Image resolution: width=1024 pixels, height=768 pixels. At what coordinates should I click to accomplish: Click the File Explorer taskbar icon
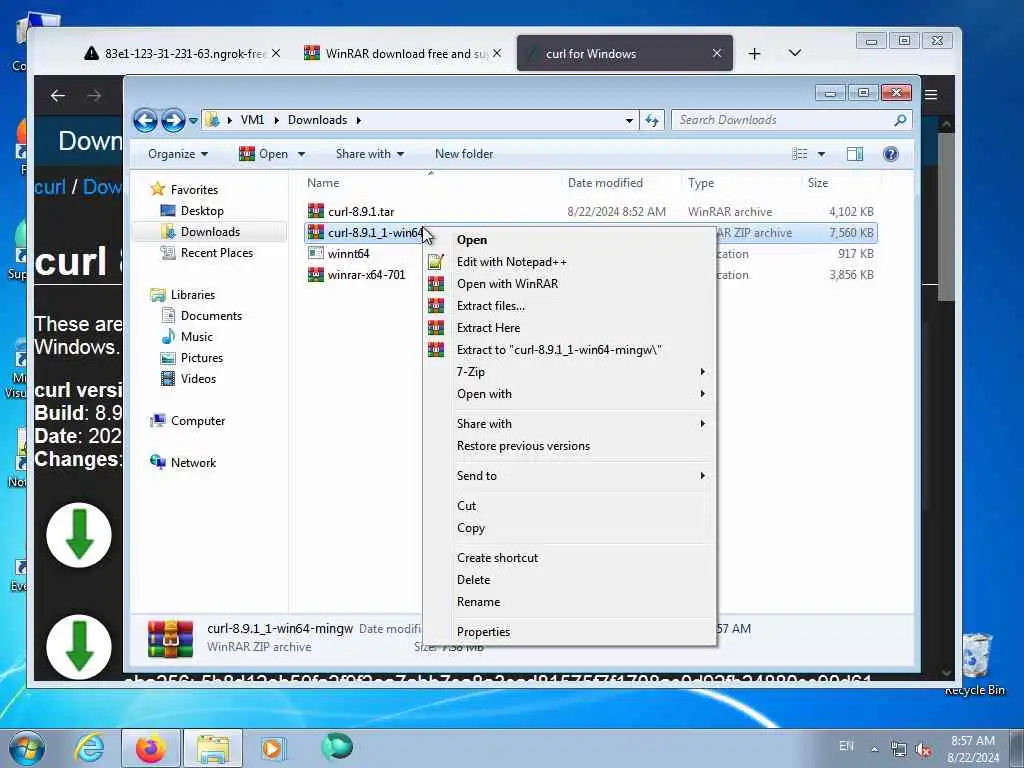tap(213, 749)
